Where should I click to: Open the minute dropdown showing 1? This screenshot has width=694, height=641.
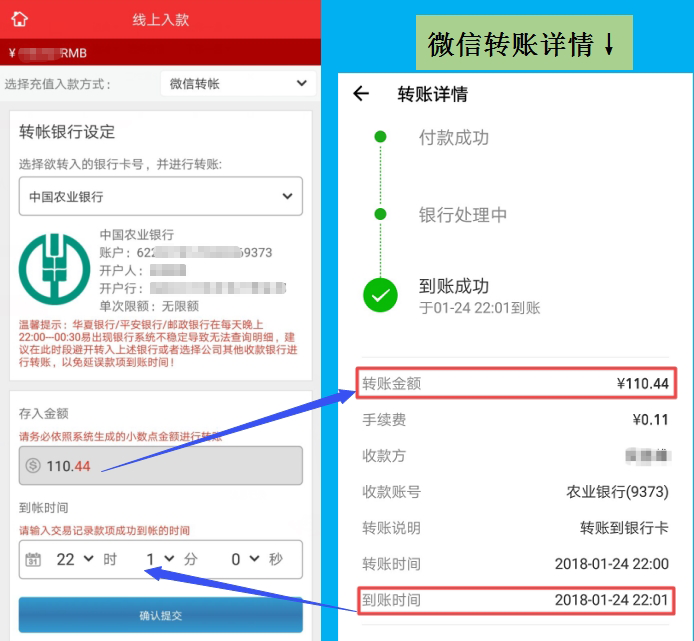click(159, 559)
